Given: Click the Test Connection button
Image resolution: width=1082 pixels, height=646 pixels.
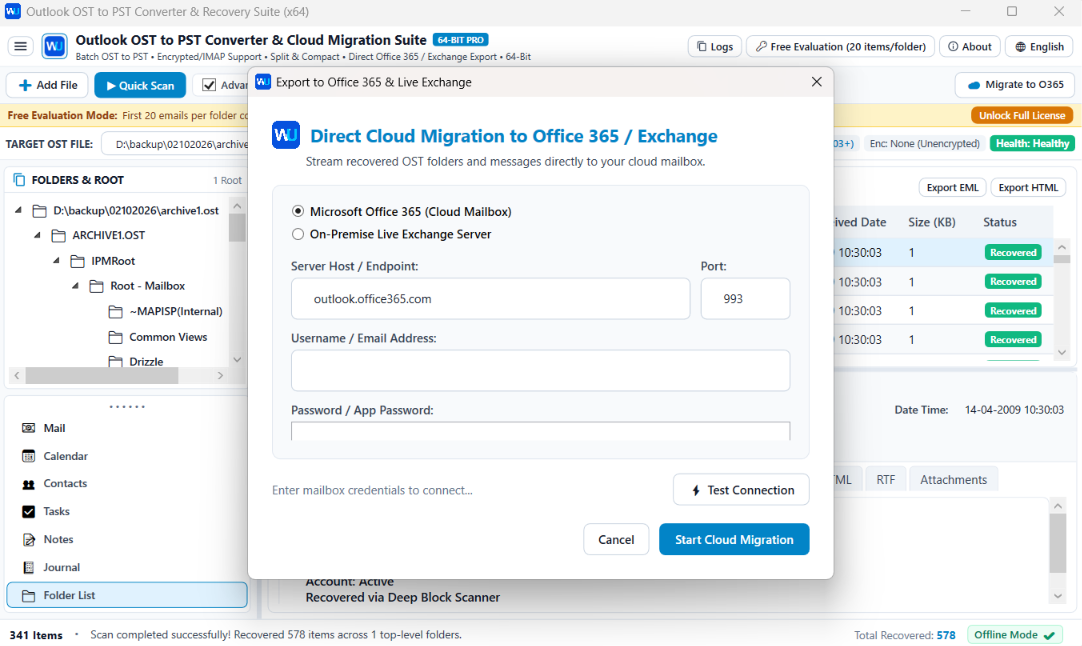Looking at the screenshot, I should (741, 490).
